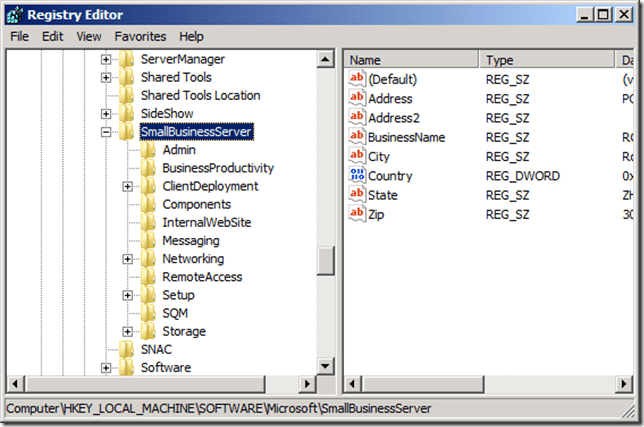Select the State value name
Image resolution: width=644 pixels, height=427 pixels.
click(383, 195)
